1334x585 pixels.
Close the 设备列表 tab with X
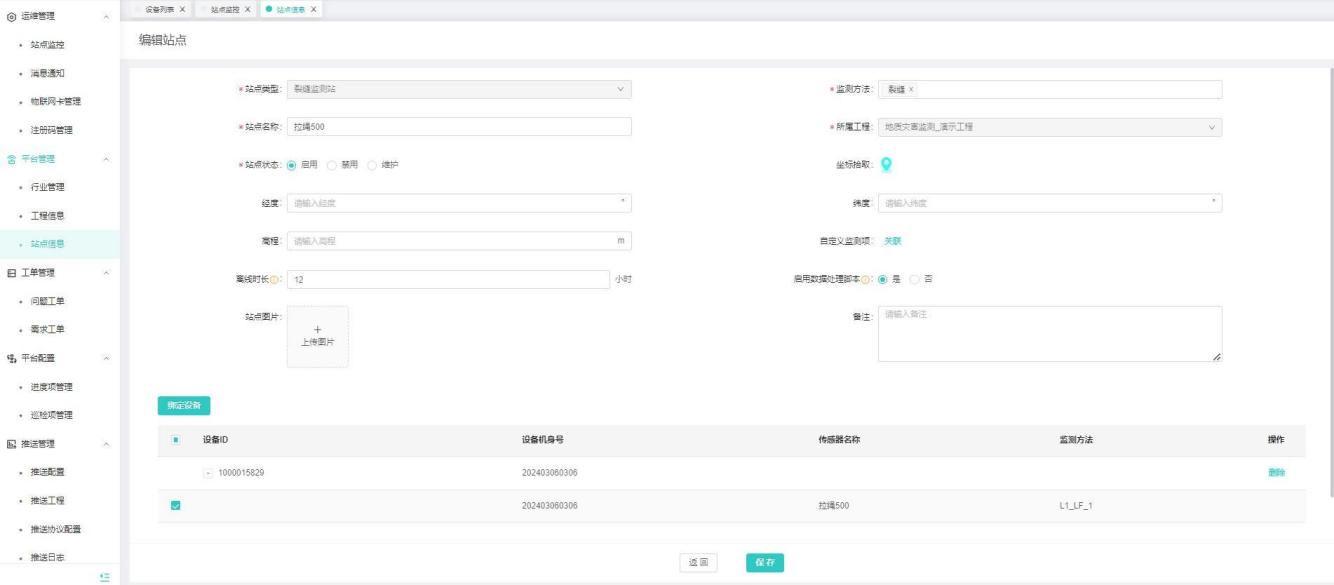point(181,9)
